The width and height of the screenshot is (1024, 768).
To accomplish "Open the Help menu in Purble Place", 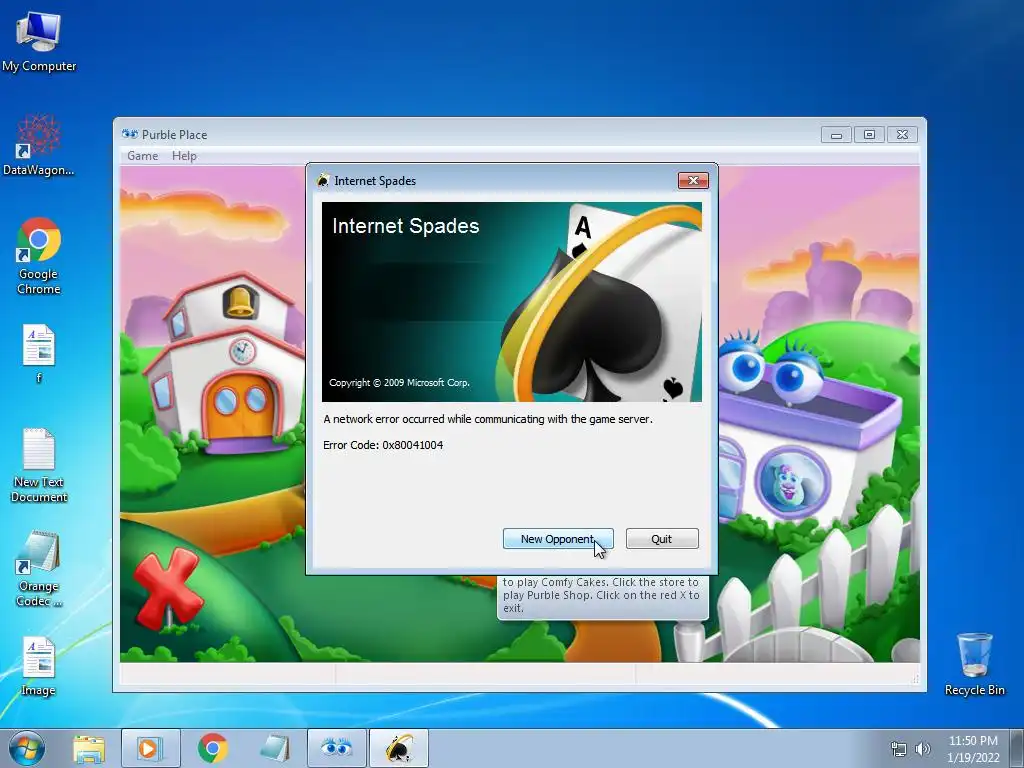I will coord(184,156).
